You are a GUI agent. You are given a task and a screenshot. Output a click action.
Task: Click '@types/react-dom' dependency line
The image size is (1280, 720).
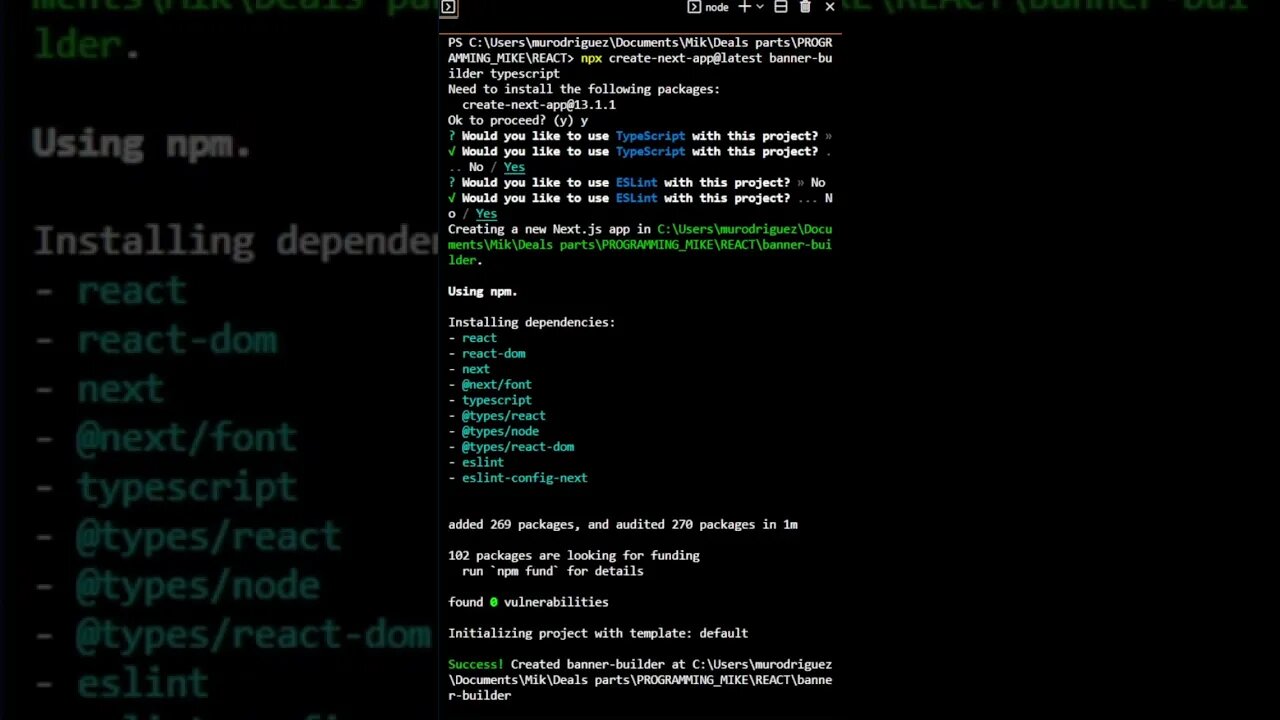click(511, 447)
